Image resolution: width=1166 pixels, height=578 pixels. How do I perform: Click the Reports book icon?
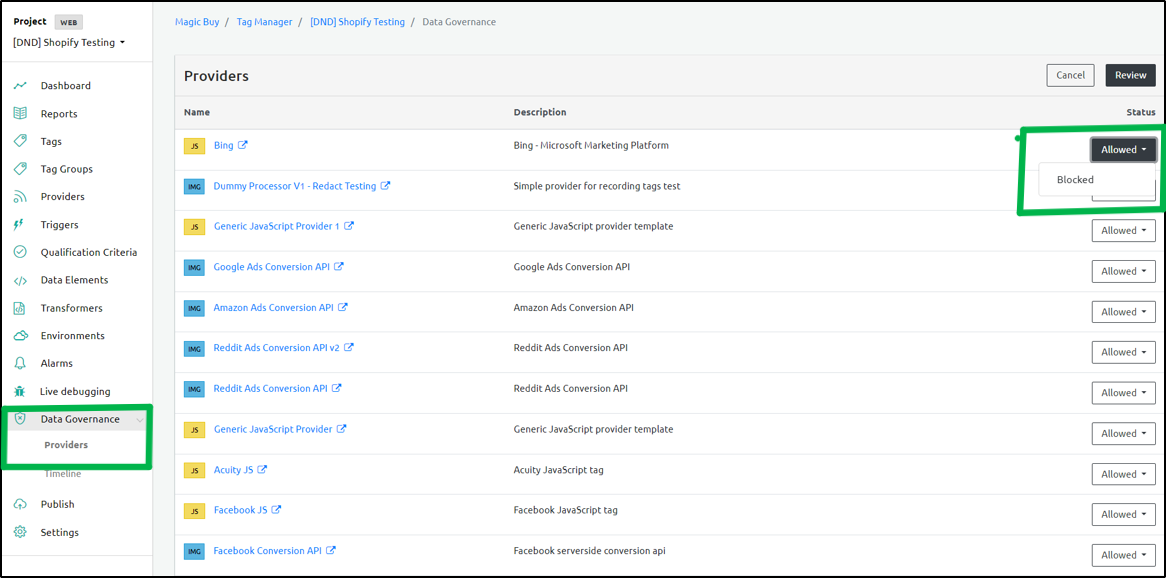coord(20,114)
